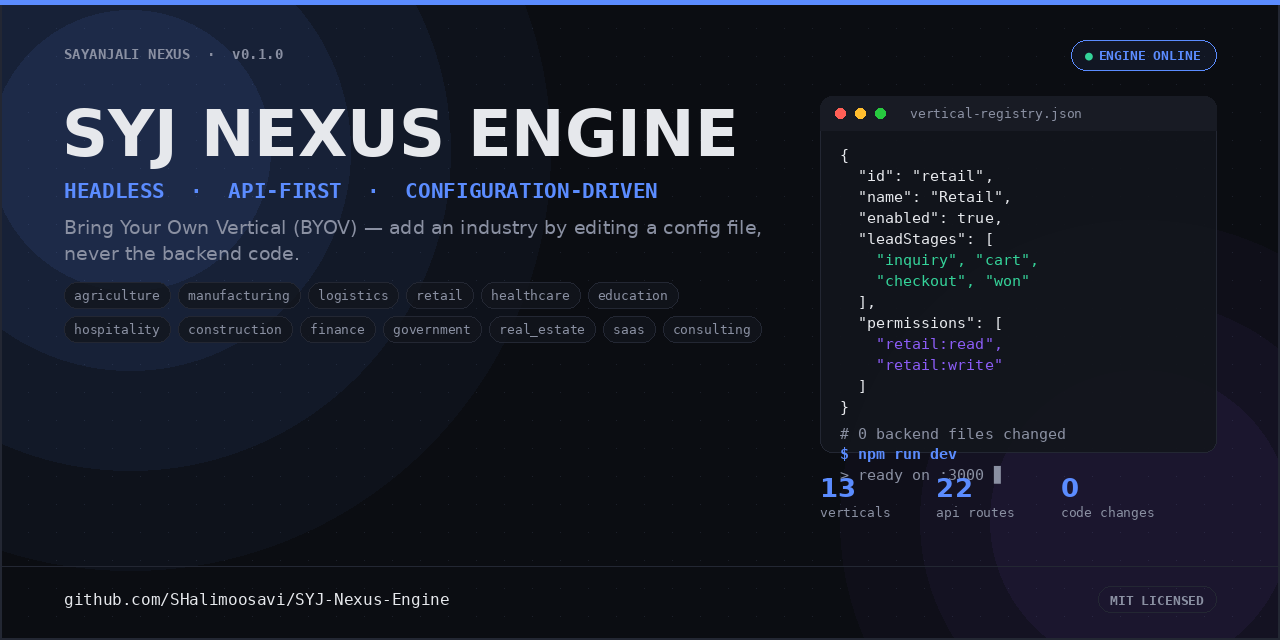The height and width of the screenshot is (640, 1280).
Task: Click the 22 api routes stat
Action: point(975,497)
